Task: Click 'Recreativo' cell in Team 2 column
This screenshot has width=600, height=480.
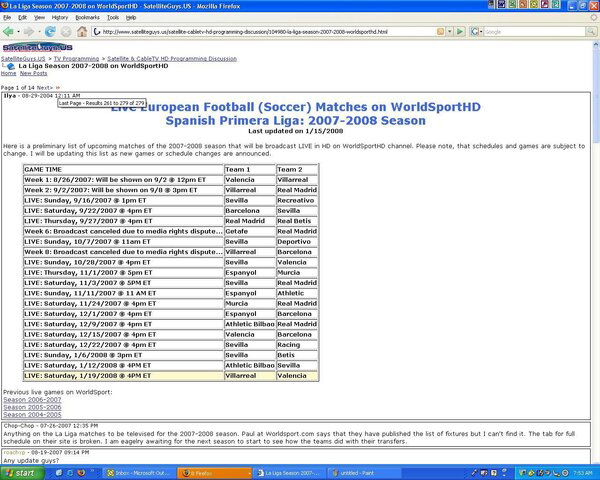Action: click(x=297, y=201)
